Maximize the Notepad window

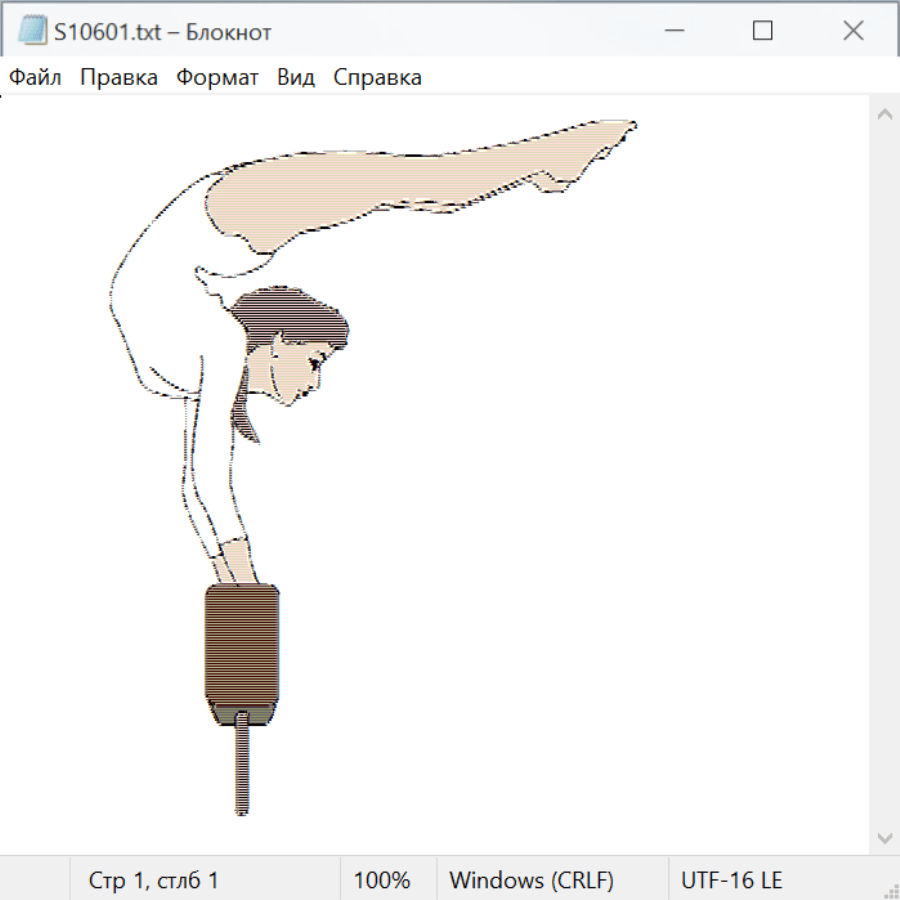tap(762, 31)
